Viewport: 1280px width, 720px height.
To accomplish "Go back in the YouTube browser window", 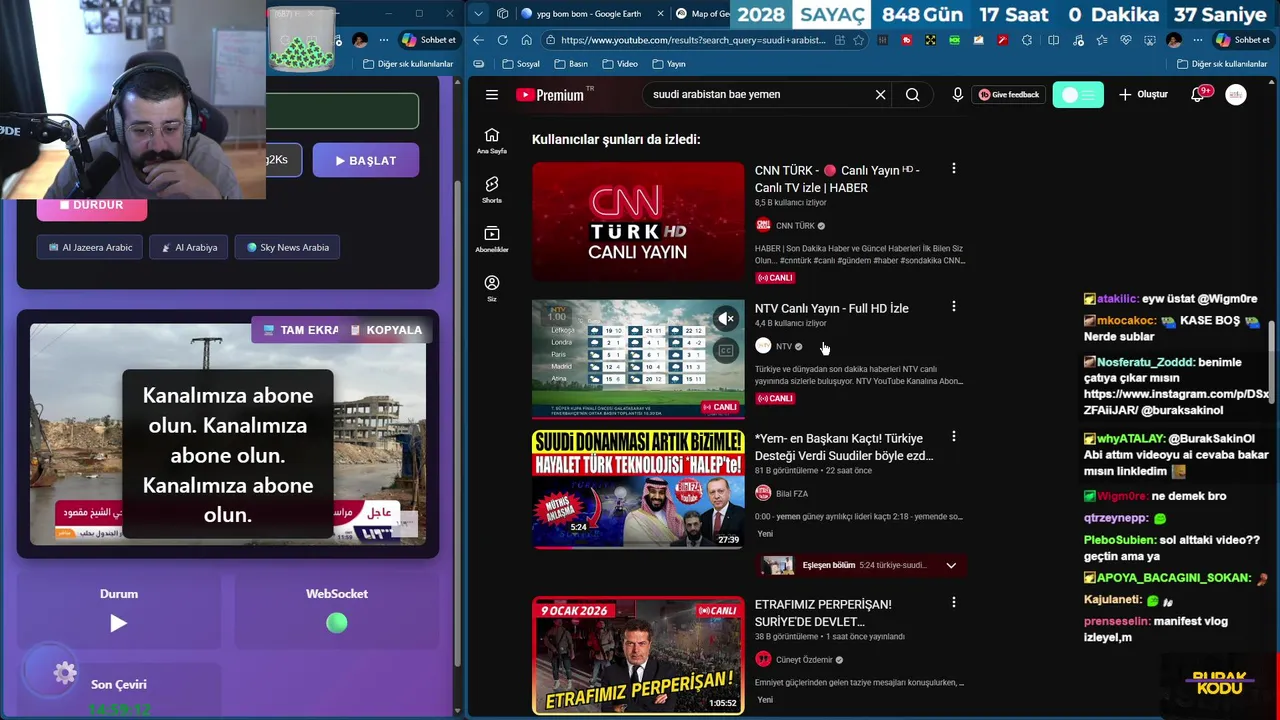I will pyautogui.click(x=478, y=40).
